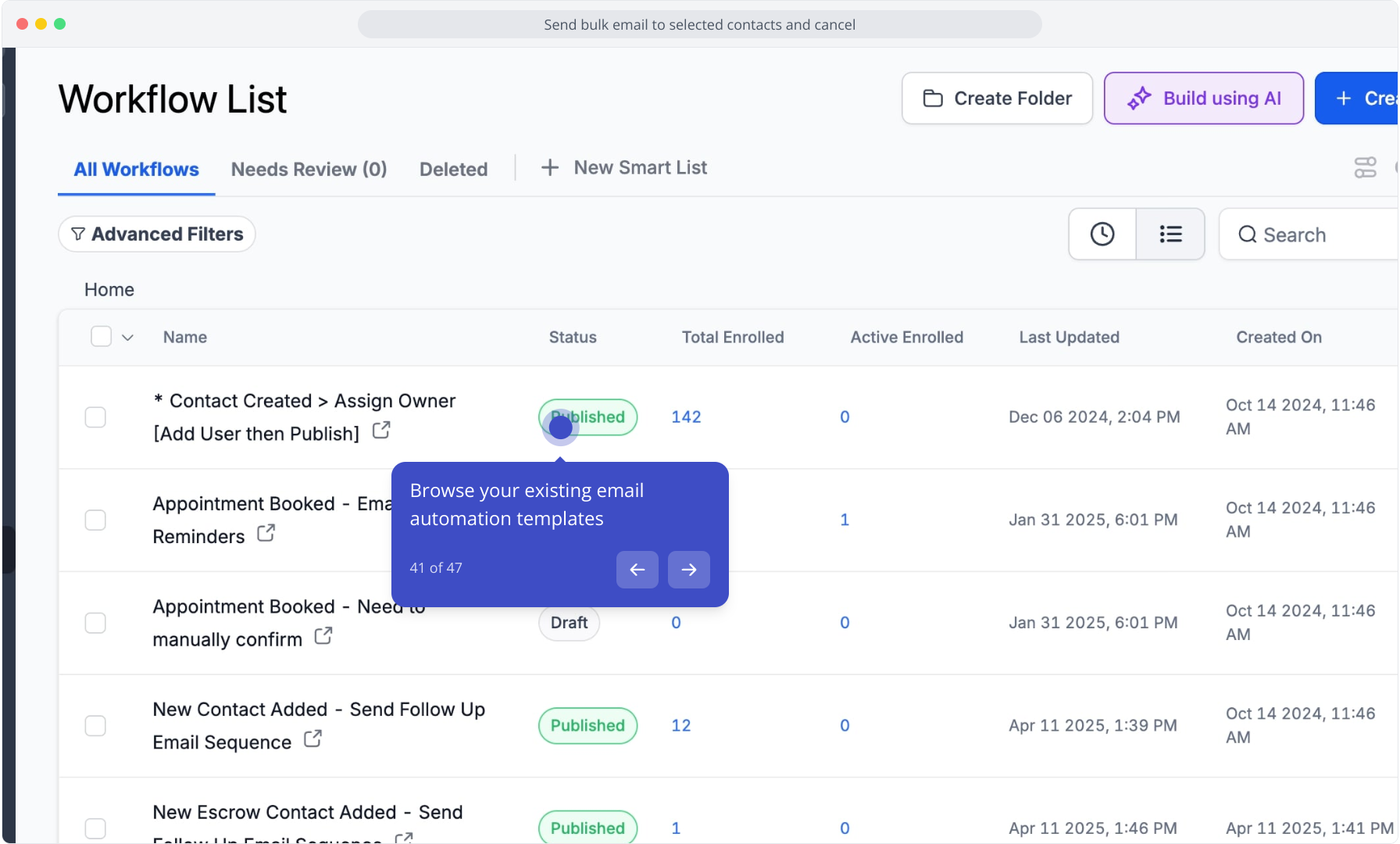Open Advanced Filters
The image size is (1400, 844).
pyautogui.click(x=157, y=234)
